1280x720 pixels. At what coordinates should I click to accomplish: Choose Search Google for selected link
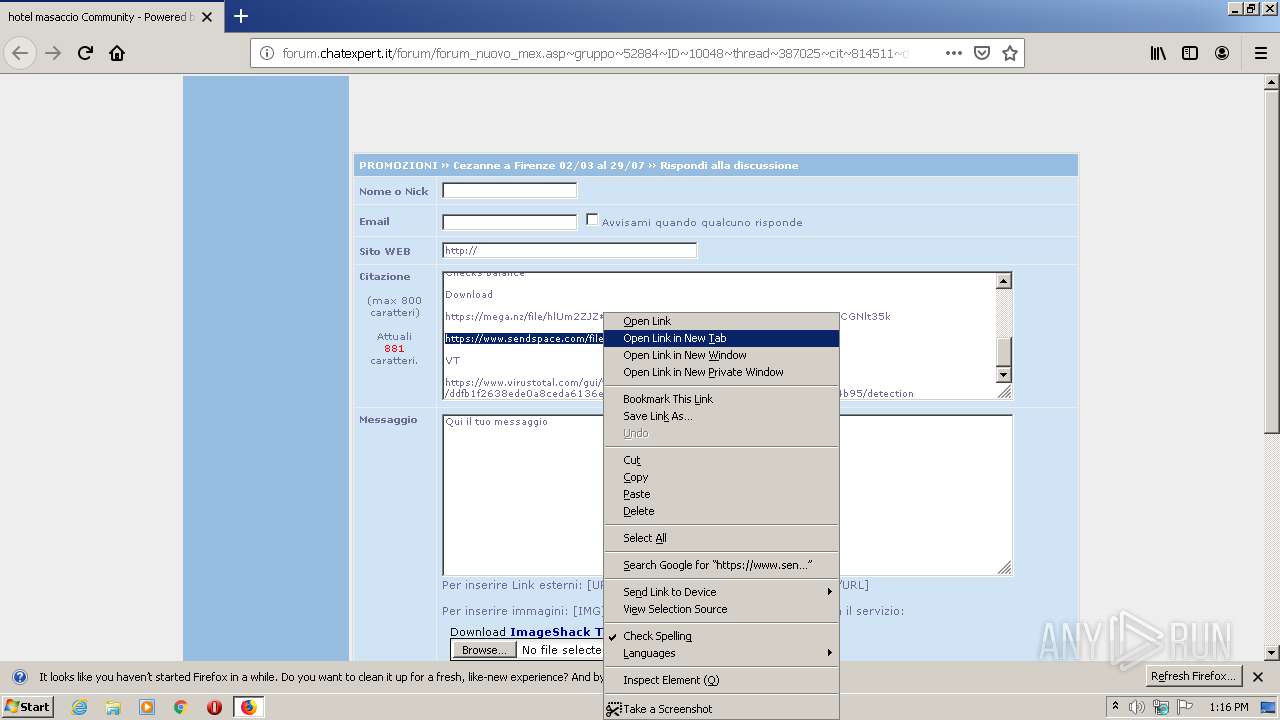(x=721, y=565)
